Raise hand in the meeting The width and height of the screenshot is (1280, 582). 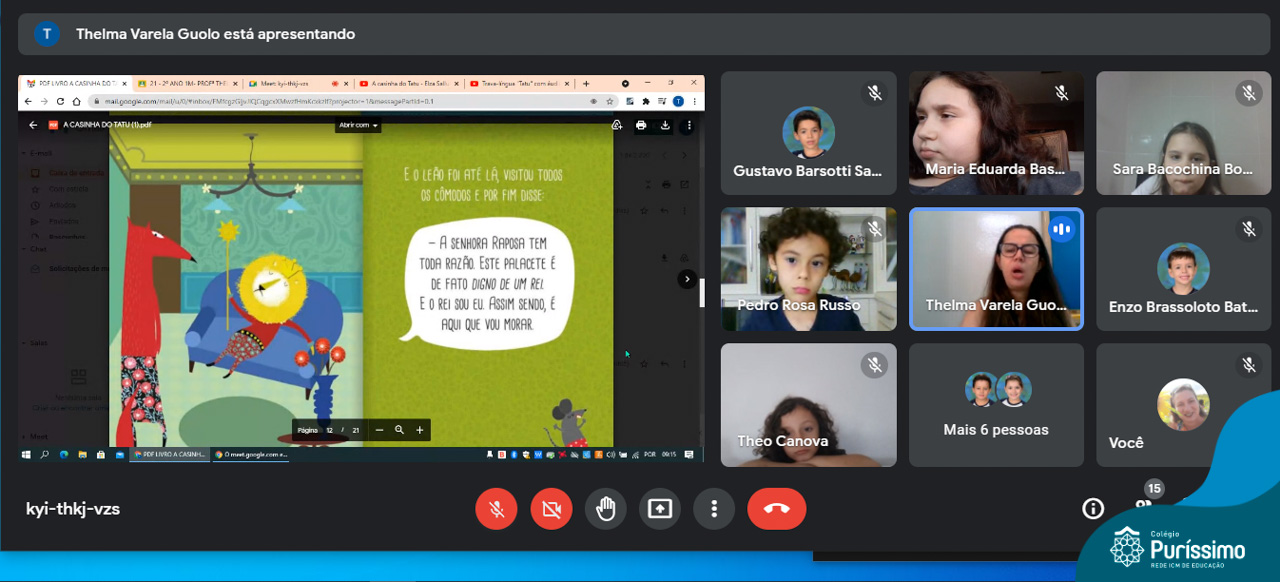tap(605, 509)
